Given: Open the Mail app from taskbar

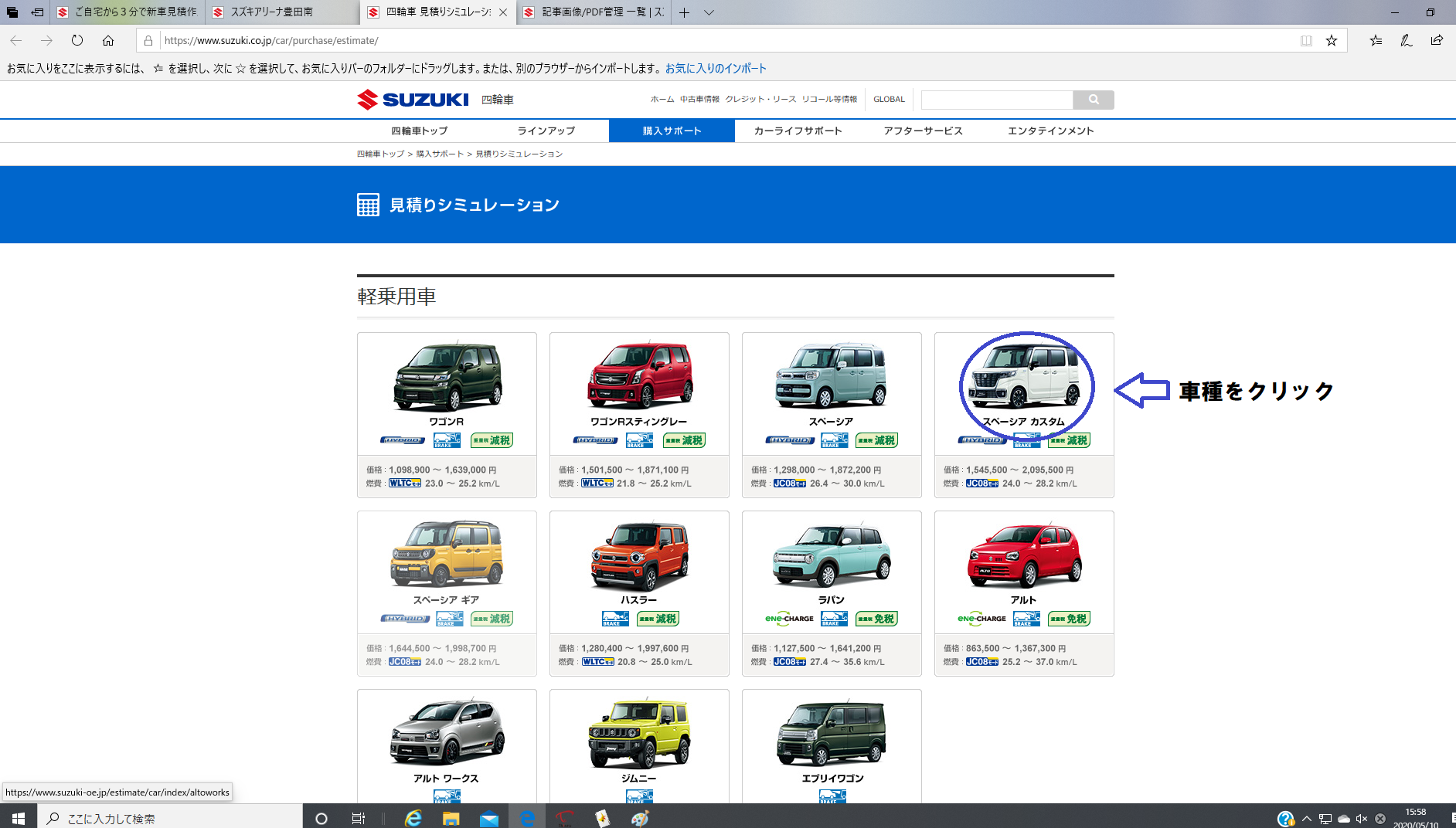Looking at the screenshot, I should click(x=489, y=818).
